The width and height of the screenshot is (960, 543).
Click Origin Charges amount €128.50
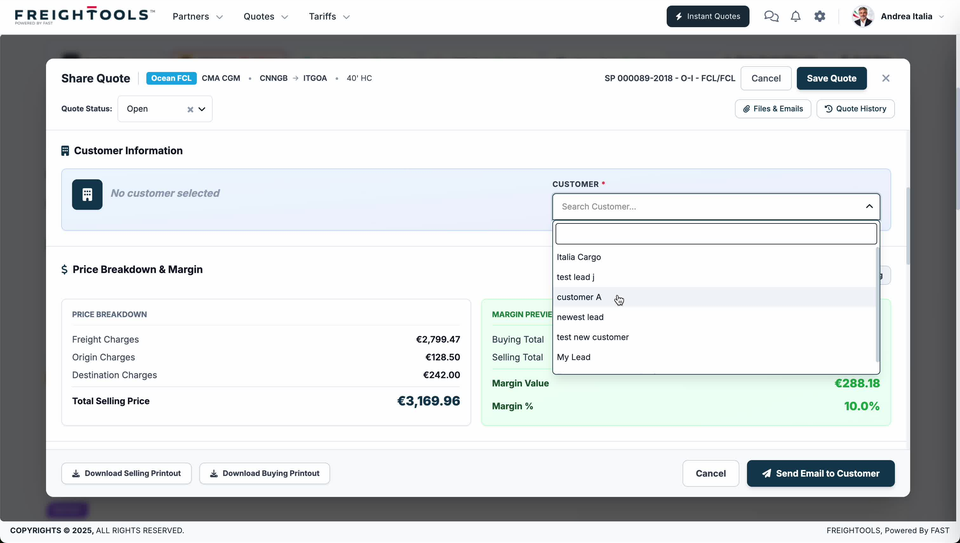click(443, 358)
